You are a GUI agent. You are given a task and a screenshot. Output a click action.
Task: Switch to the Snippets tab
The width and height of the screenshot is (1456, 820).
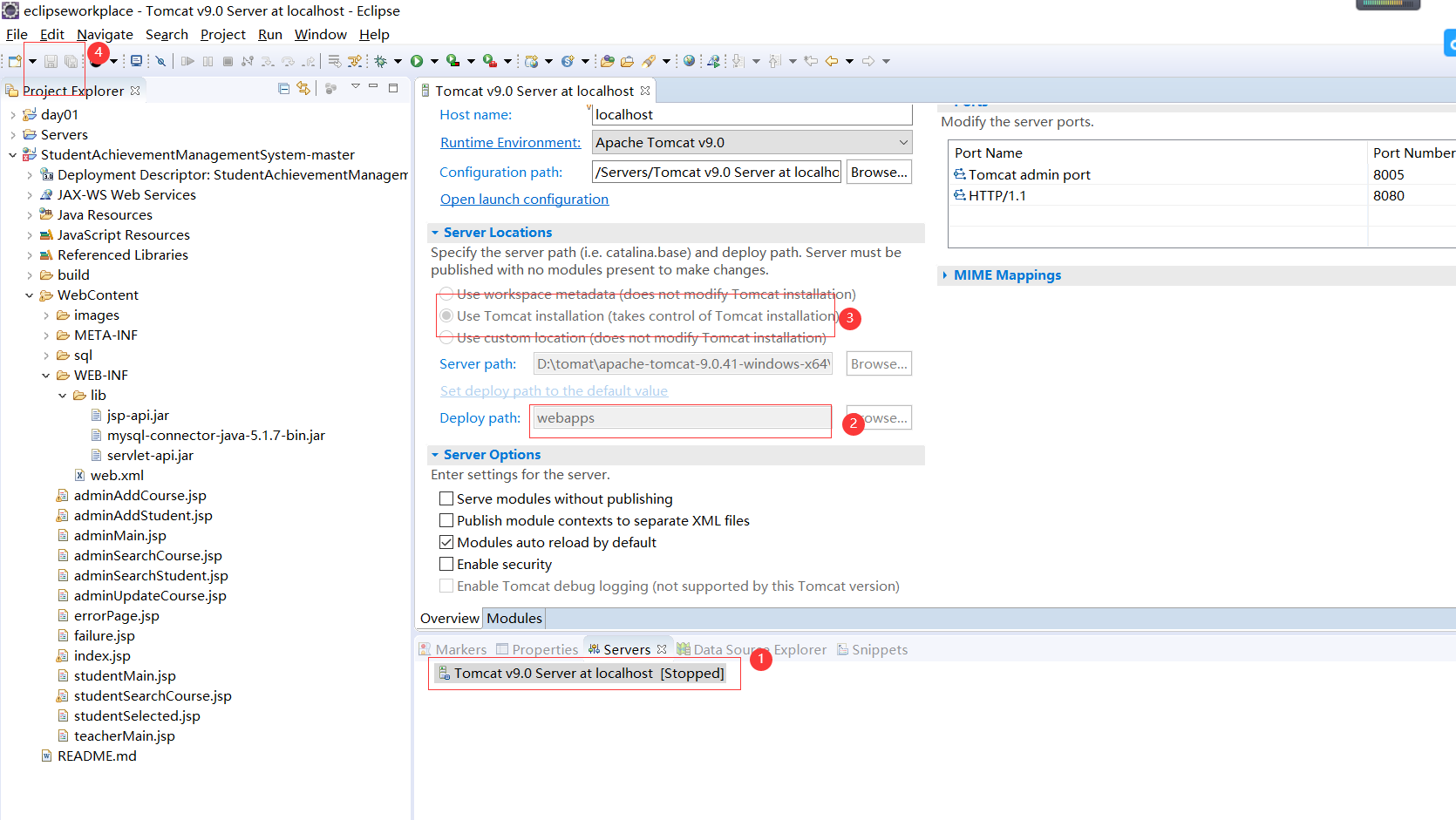[872, 650]
